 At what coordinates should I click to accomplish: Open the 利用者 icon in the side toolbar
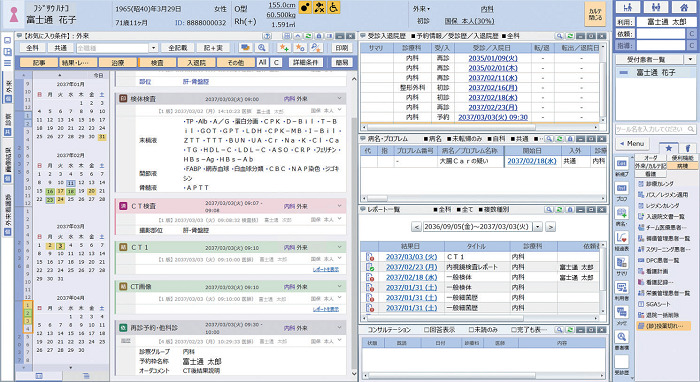point(622,288)
